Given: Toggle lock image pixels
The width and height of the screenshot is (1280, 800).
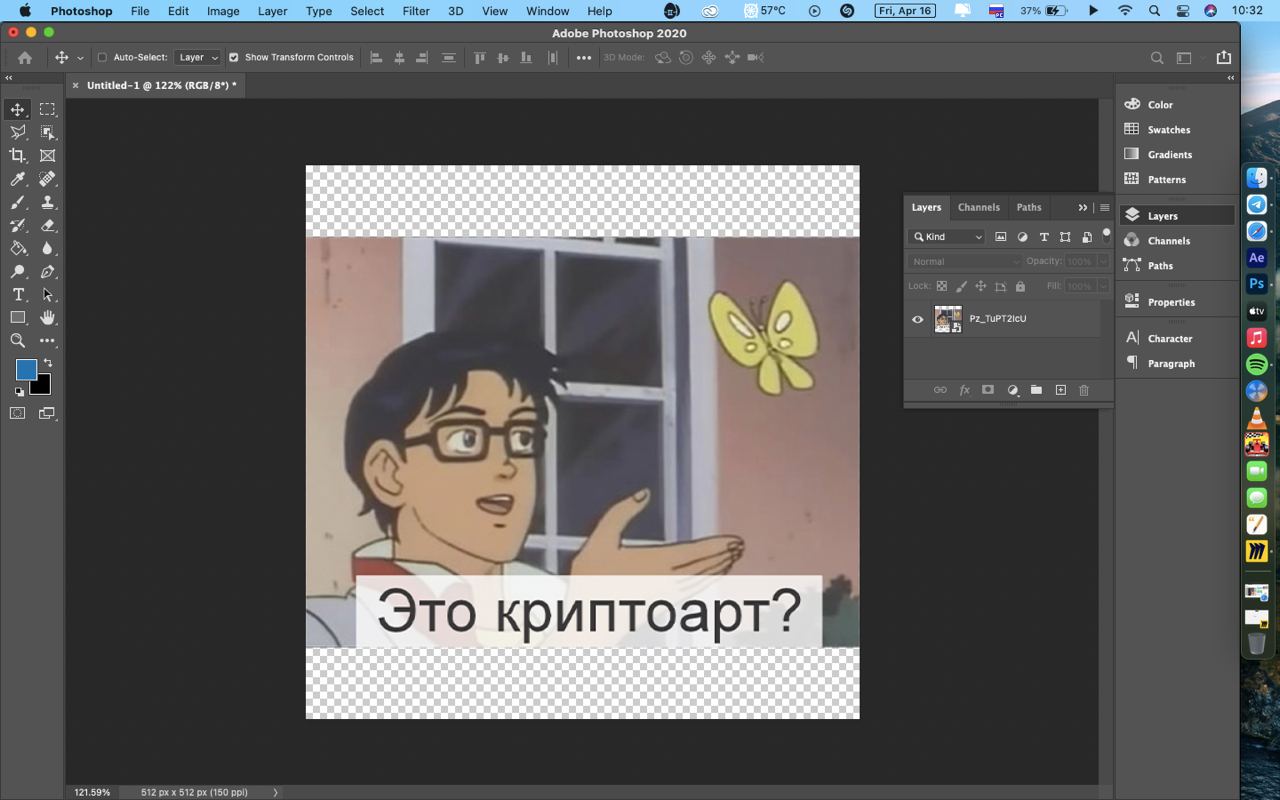Looking at the screenshot, I should (961, 286).
